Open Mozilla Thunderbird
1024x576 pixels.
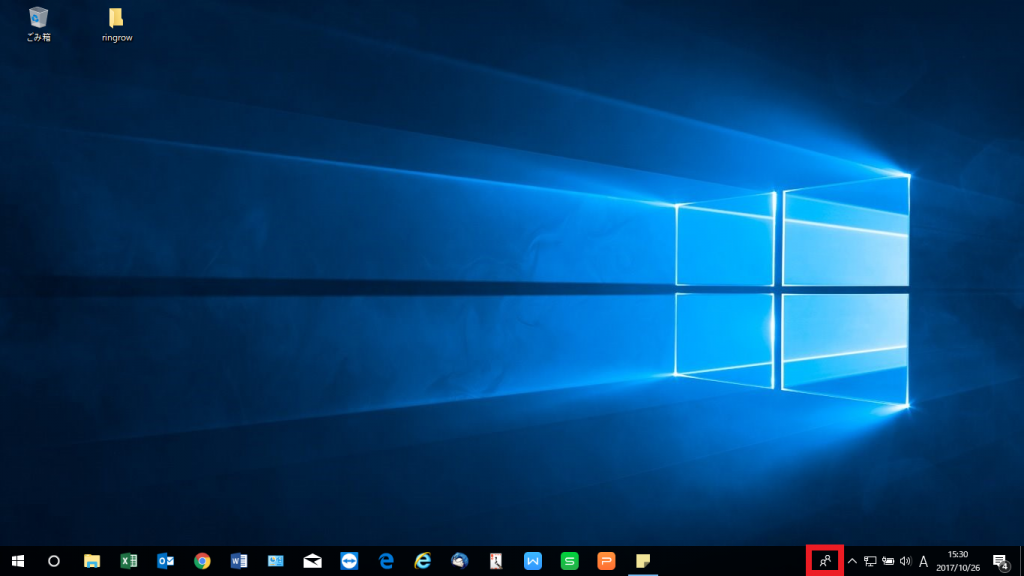pos(457,560)
